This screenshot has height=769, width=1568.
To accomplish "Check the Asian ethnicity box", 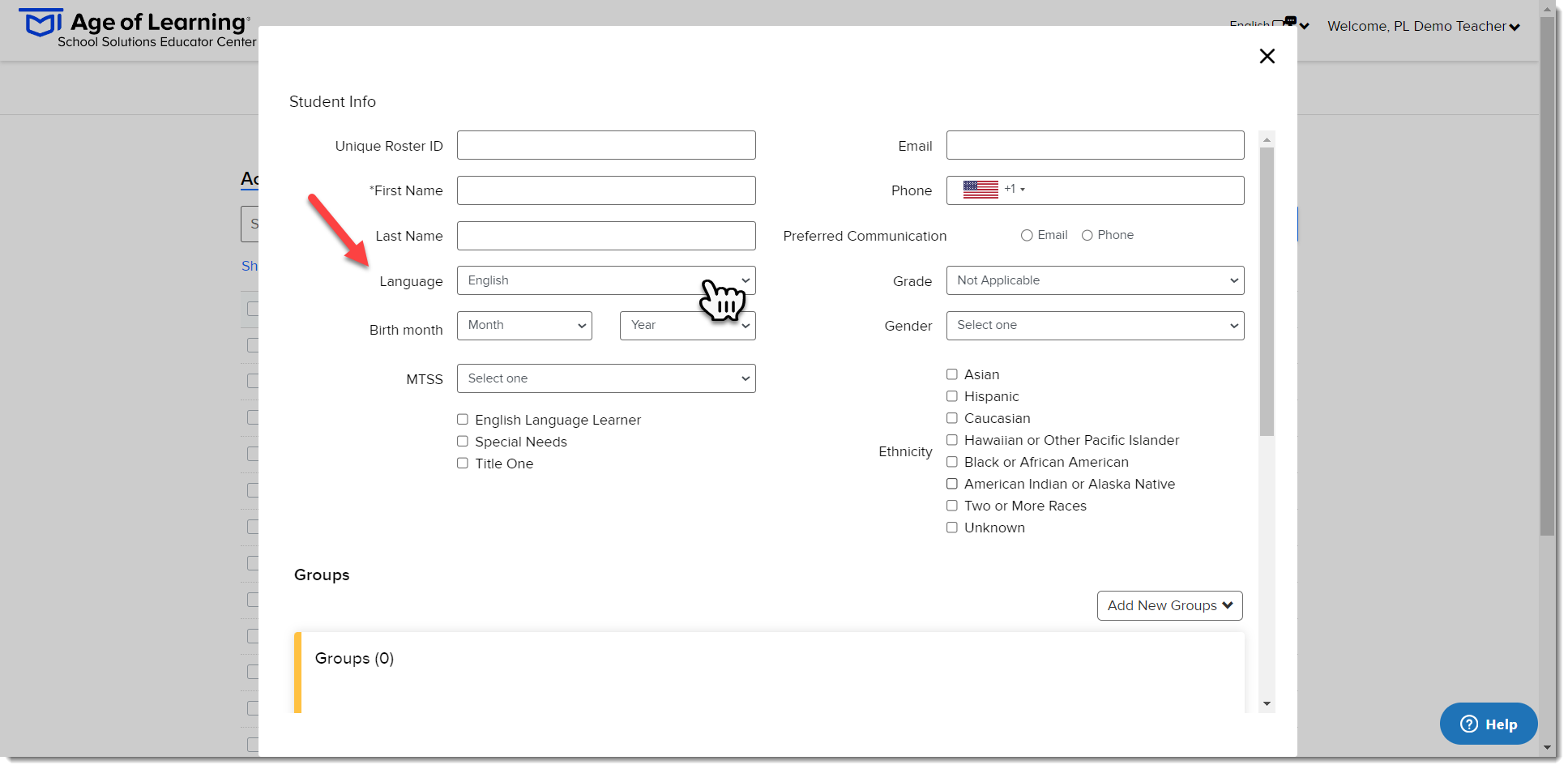I will 952,374.
